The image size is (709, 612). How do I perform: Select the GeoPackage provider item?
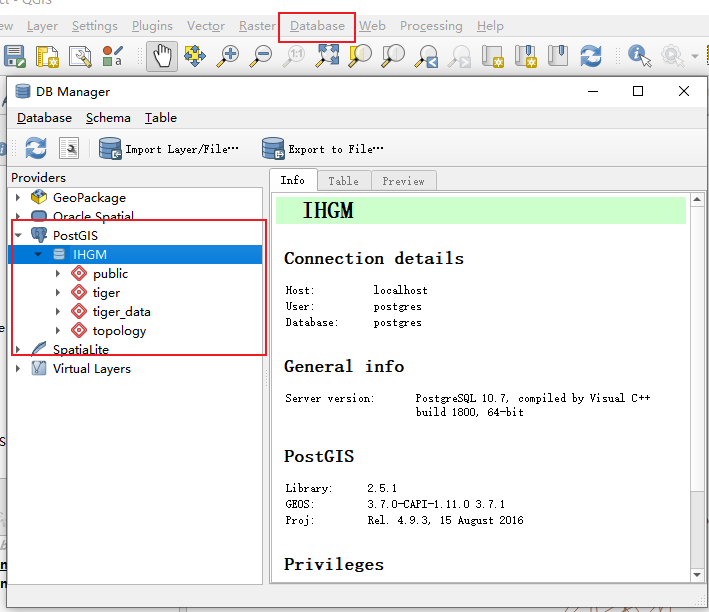(89, 198)
